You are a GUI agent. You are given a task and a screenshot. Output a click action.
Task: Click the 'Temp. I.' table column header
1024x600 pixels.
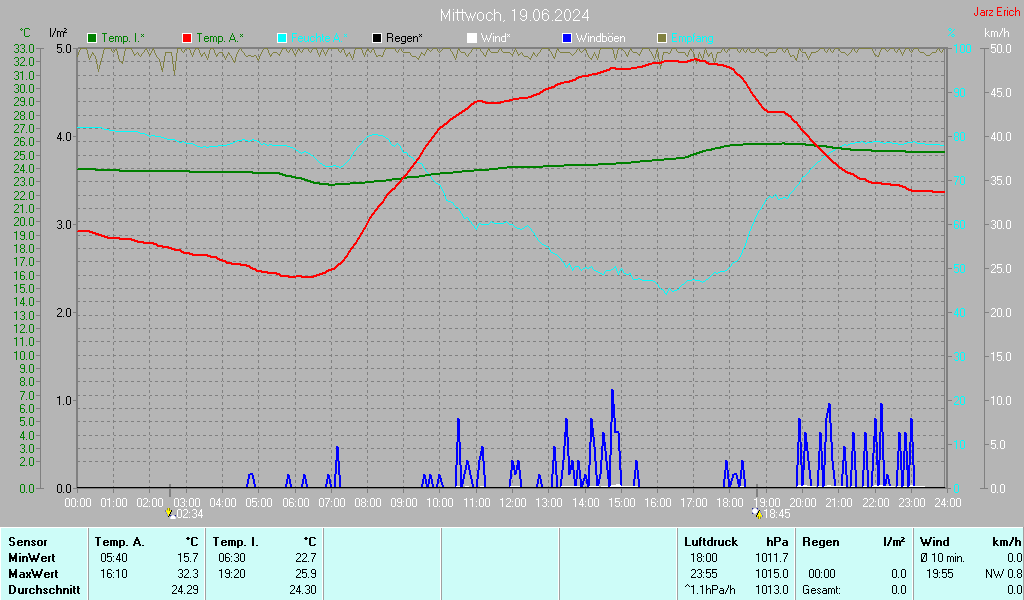(x=235, y=542)
